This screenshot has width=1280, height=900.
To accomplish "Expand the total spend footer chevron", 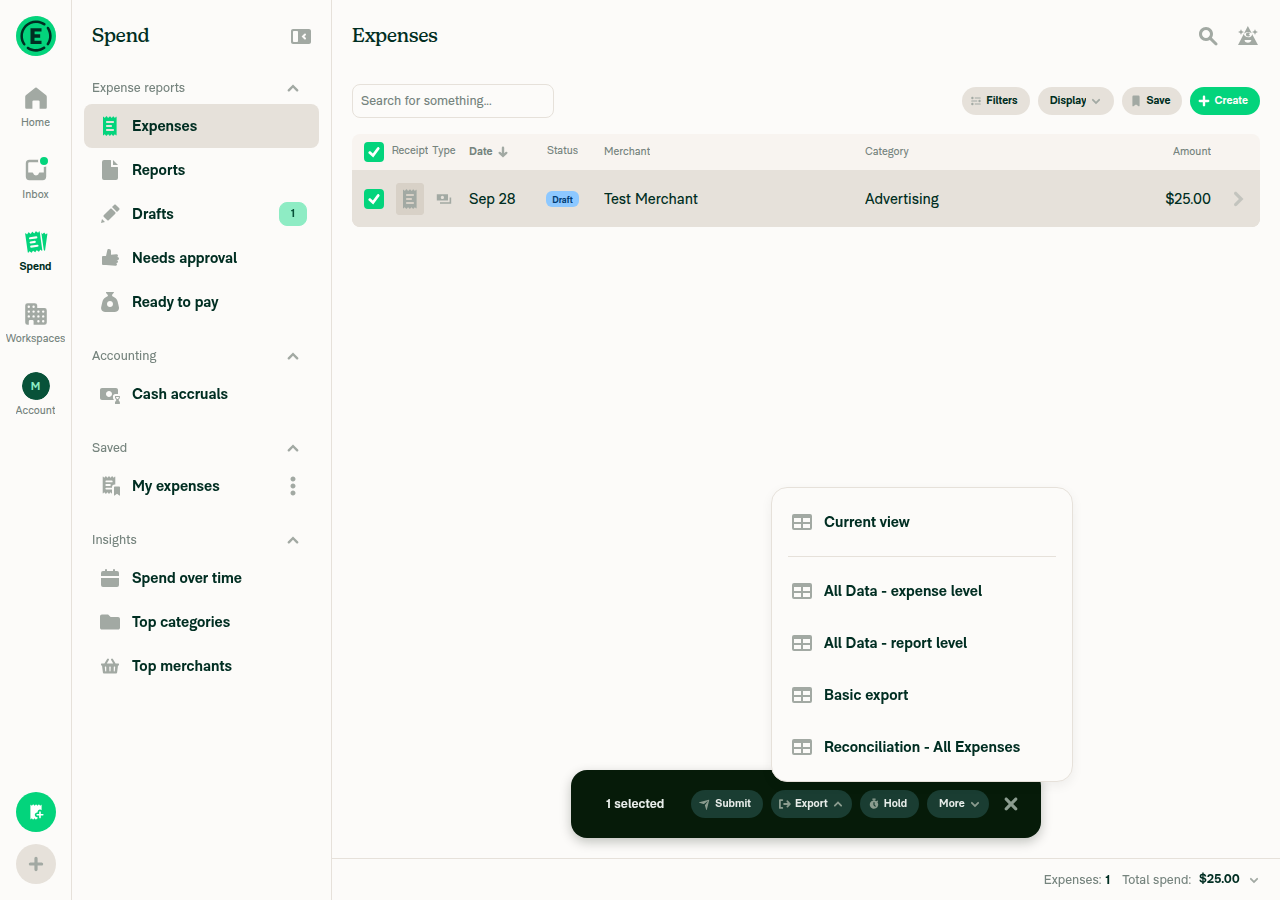I will pos(1254,880).
